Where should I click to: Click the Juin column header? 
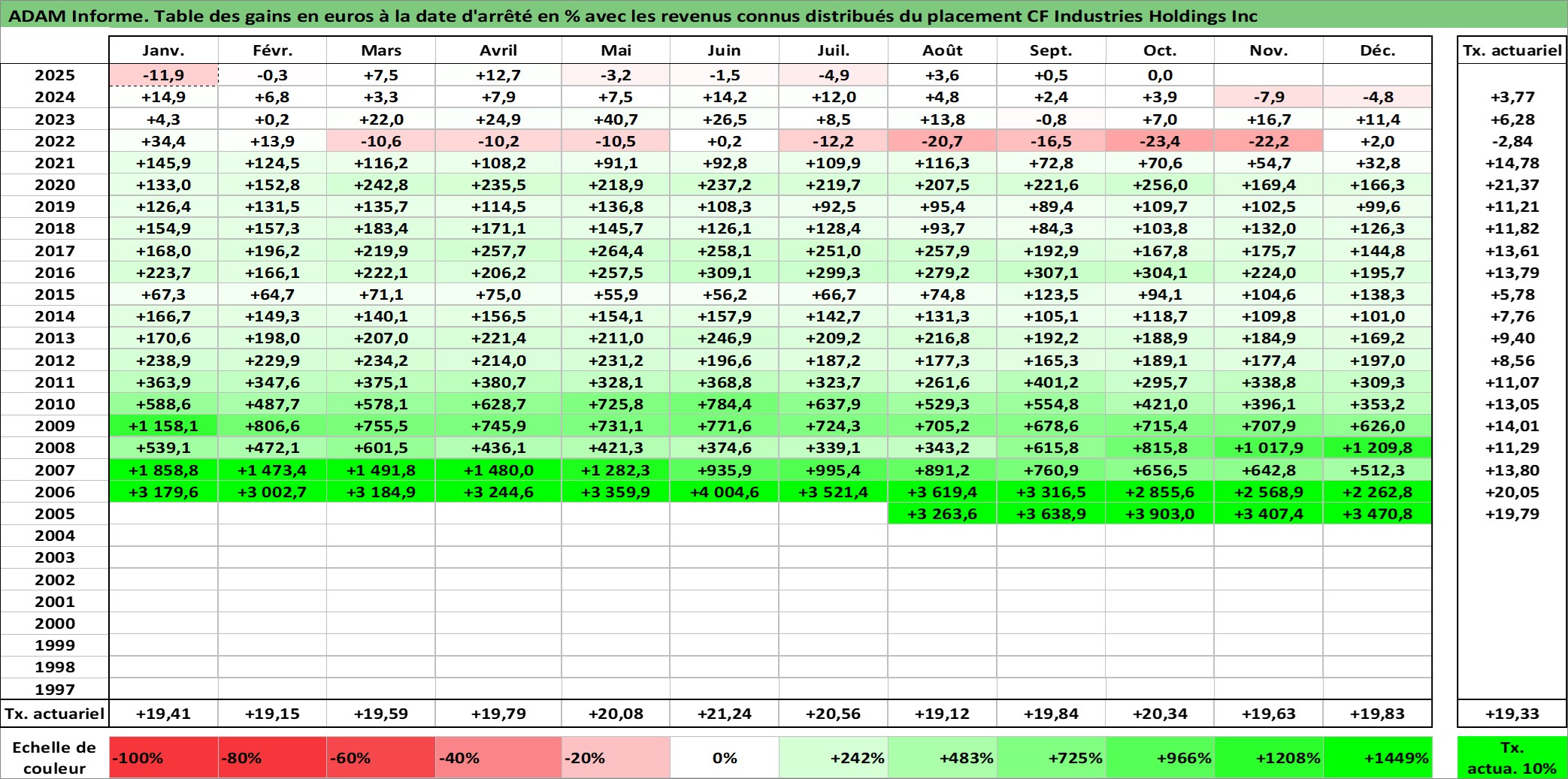tap(725, 50)
